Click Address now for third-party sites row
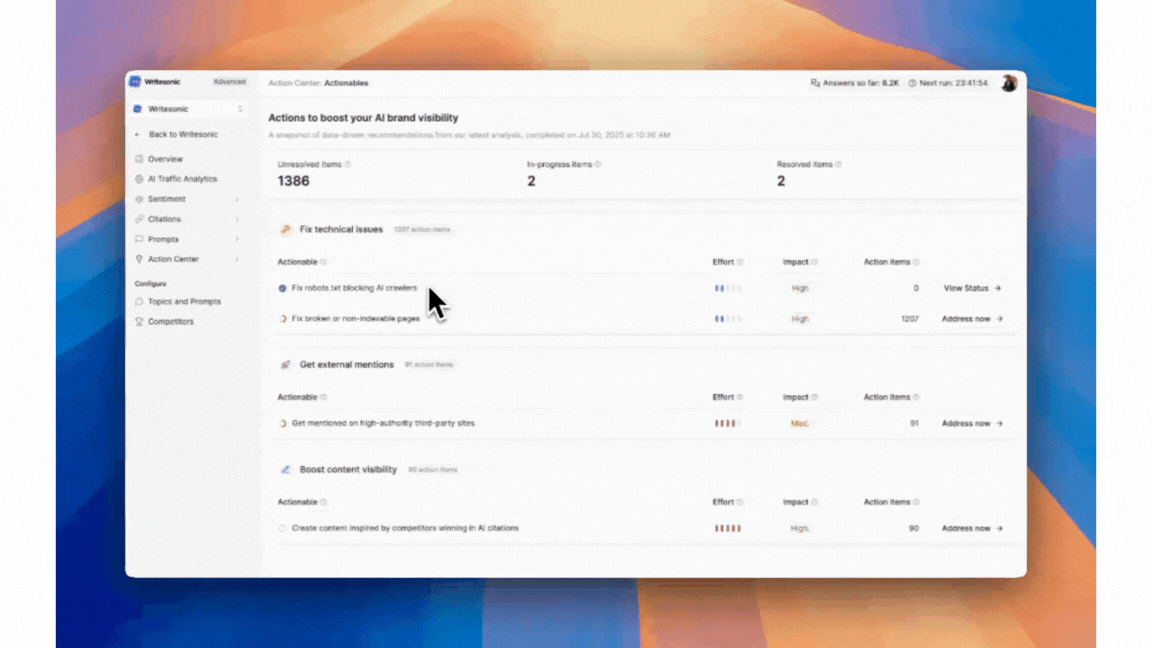The image size is (1152, 648). click(972, 423)
